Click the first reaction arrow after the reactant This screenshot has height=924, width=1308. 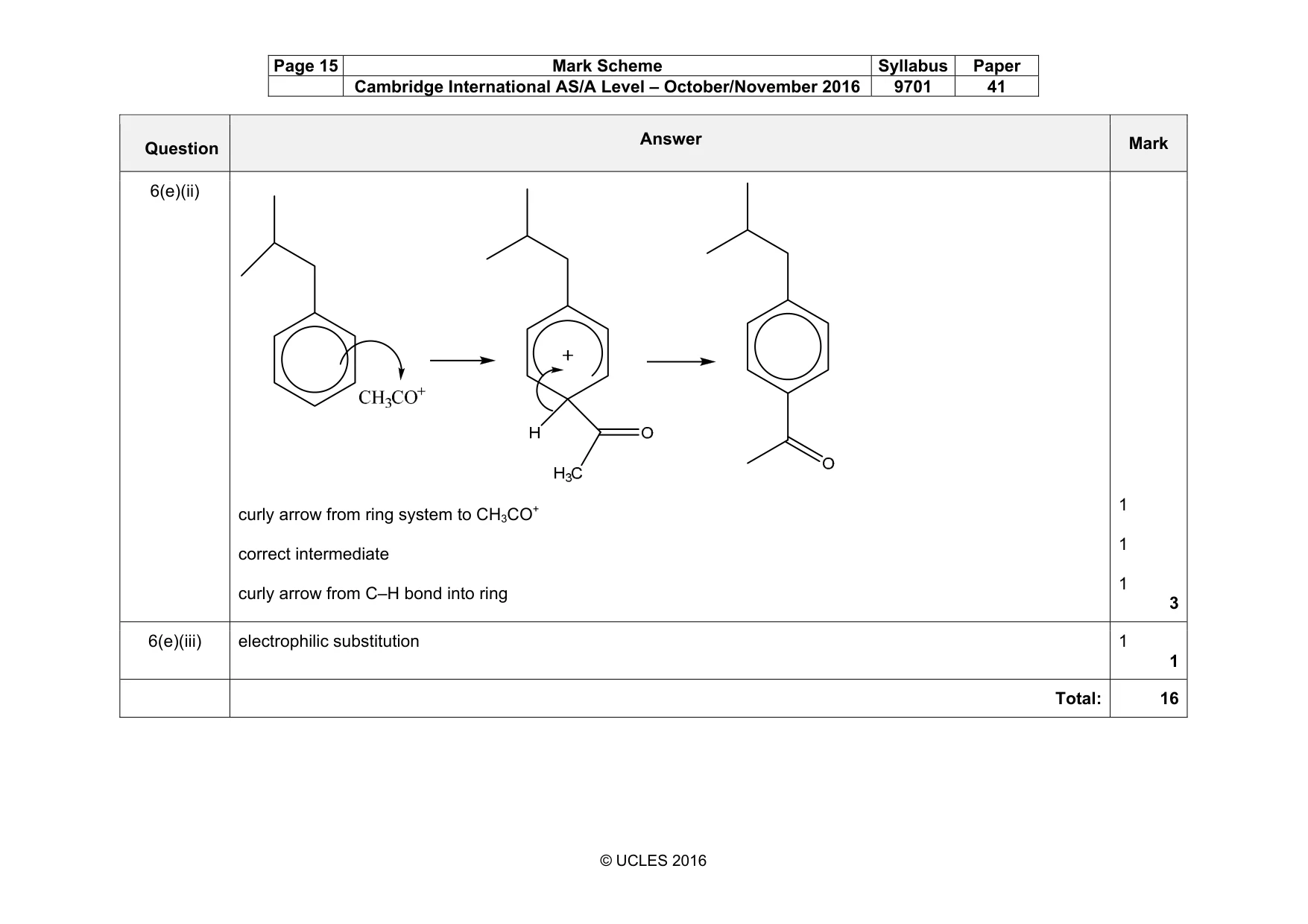pyautogui.click(x=463, y=361)
